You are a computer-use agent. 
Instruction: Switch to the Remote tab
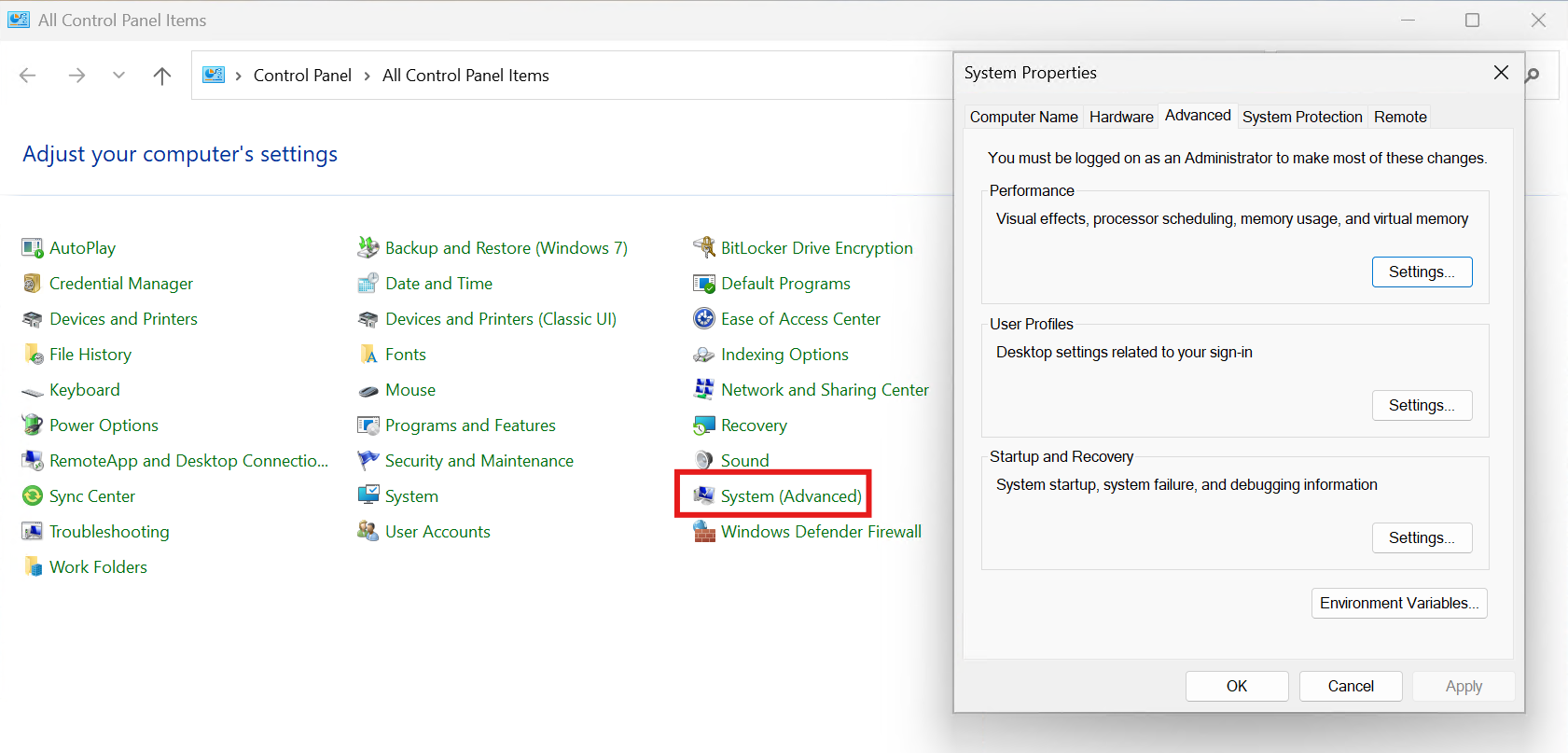click(1400, 117)
